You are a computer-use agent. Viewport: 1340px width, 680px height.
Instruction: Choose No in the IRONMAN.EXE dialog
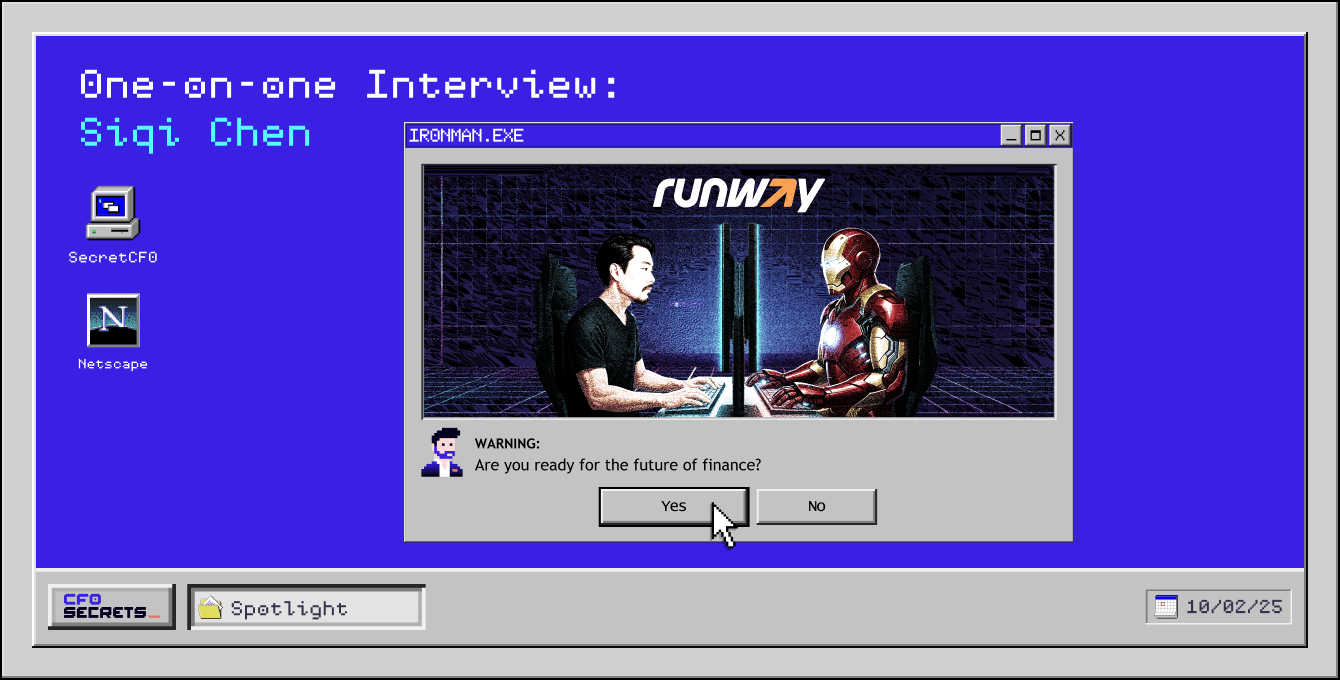tap(816, 506)
